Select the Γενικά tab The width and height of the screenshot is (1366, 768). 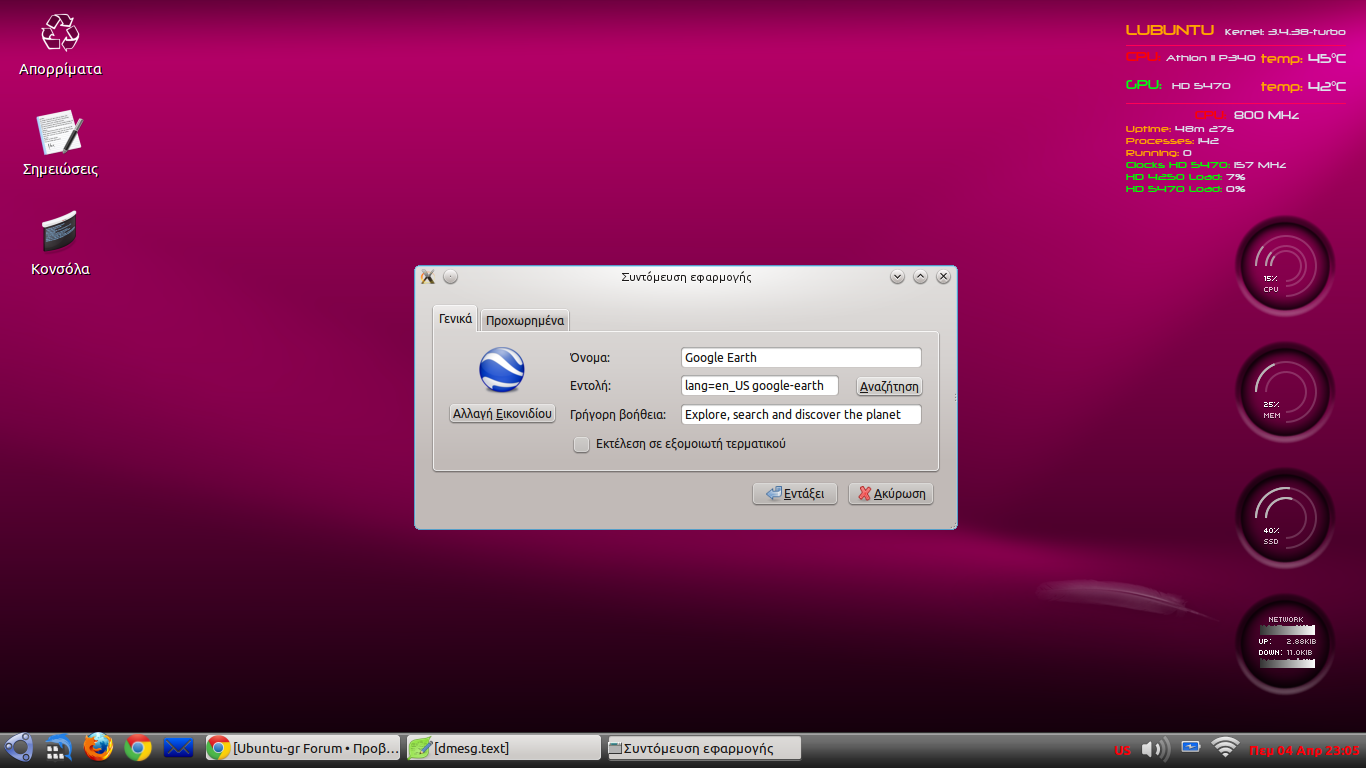[x=455, y=319]
